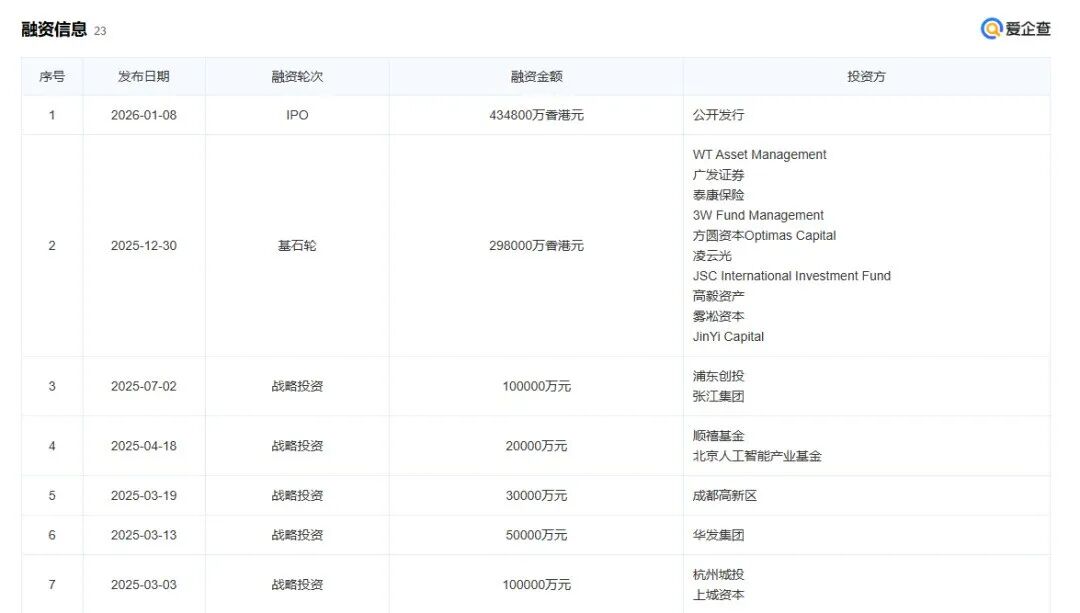Open investor 浦东创投

[x=718, y=376]
